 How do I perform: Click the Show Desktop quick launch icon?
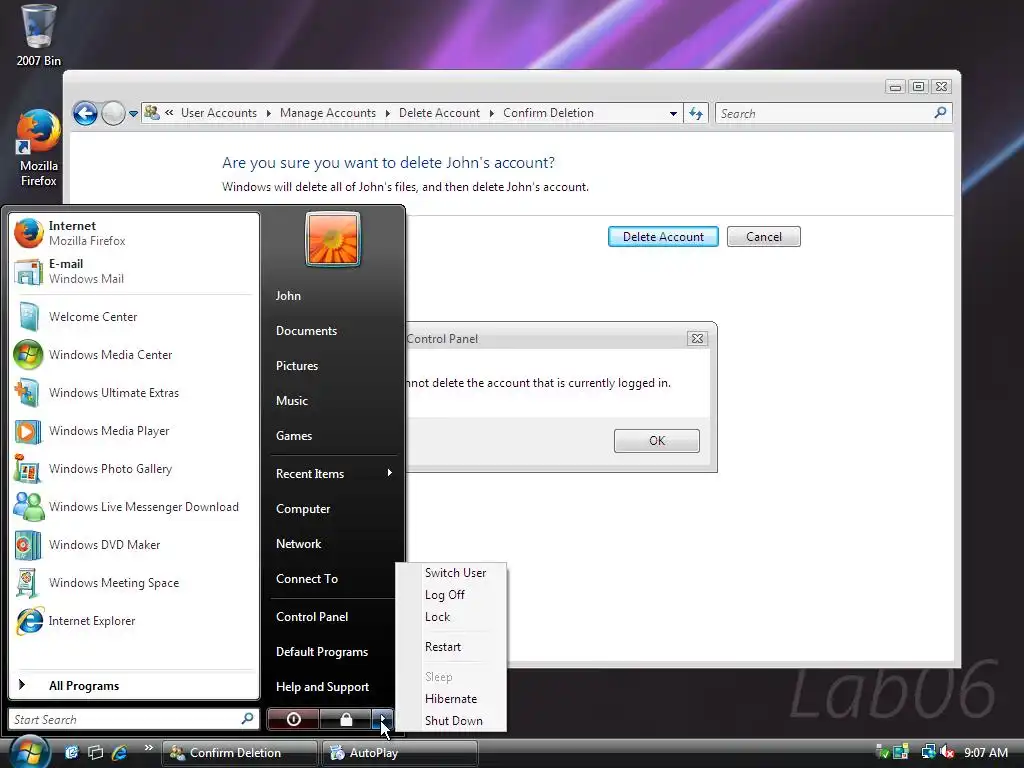click(71, 752)
